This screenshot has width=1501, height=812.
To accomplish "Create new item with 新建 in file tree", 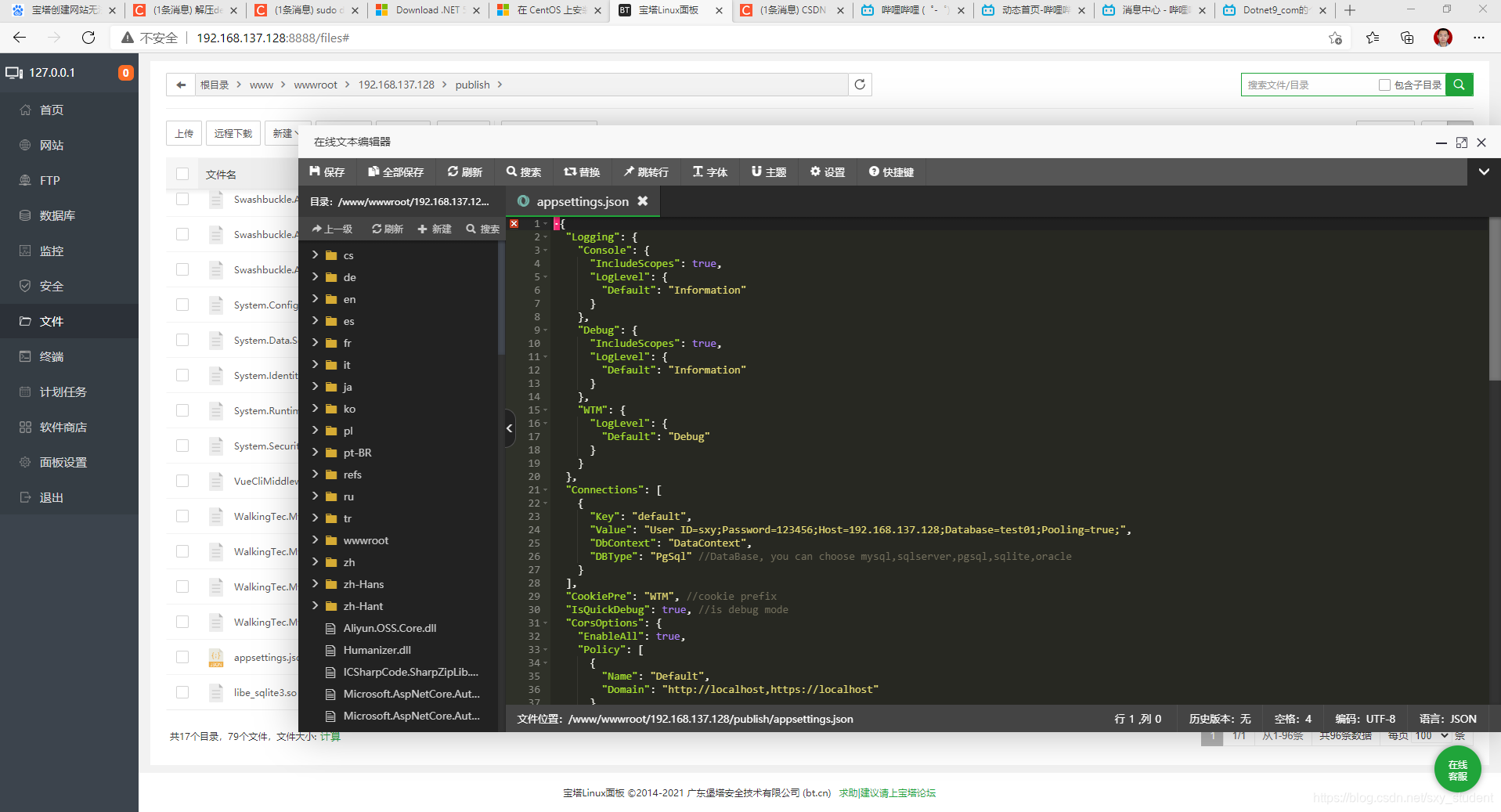I will click(435, 229).
